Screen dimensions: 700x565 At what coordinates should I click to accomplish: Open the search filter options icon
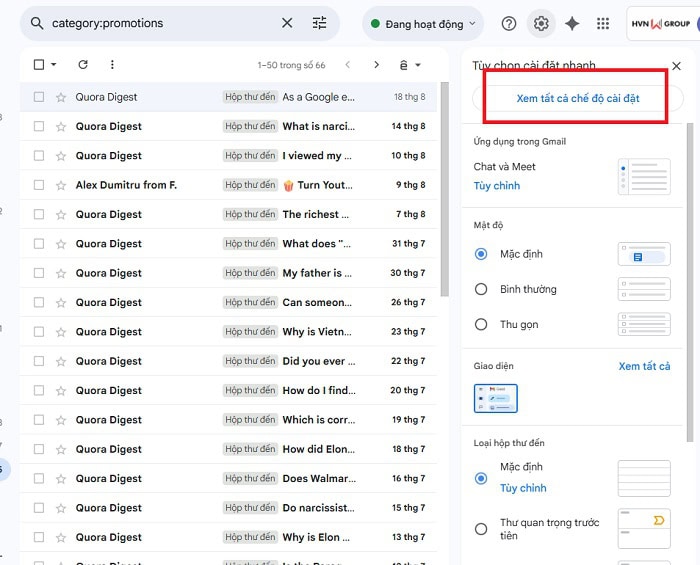point(319,23)
